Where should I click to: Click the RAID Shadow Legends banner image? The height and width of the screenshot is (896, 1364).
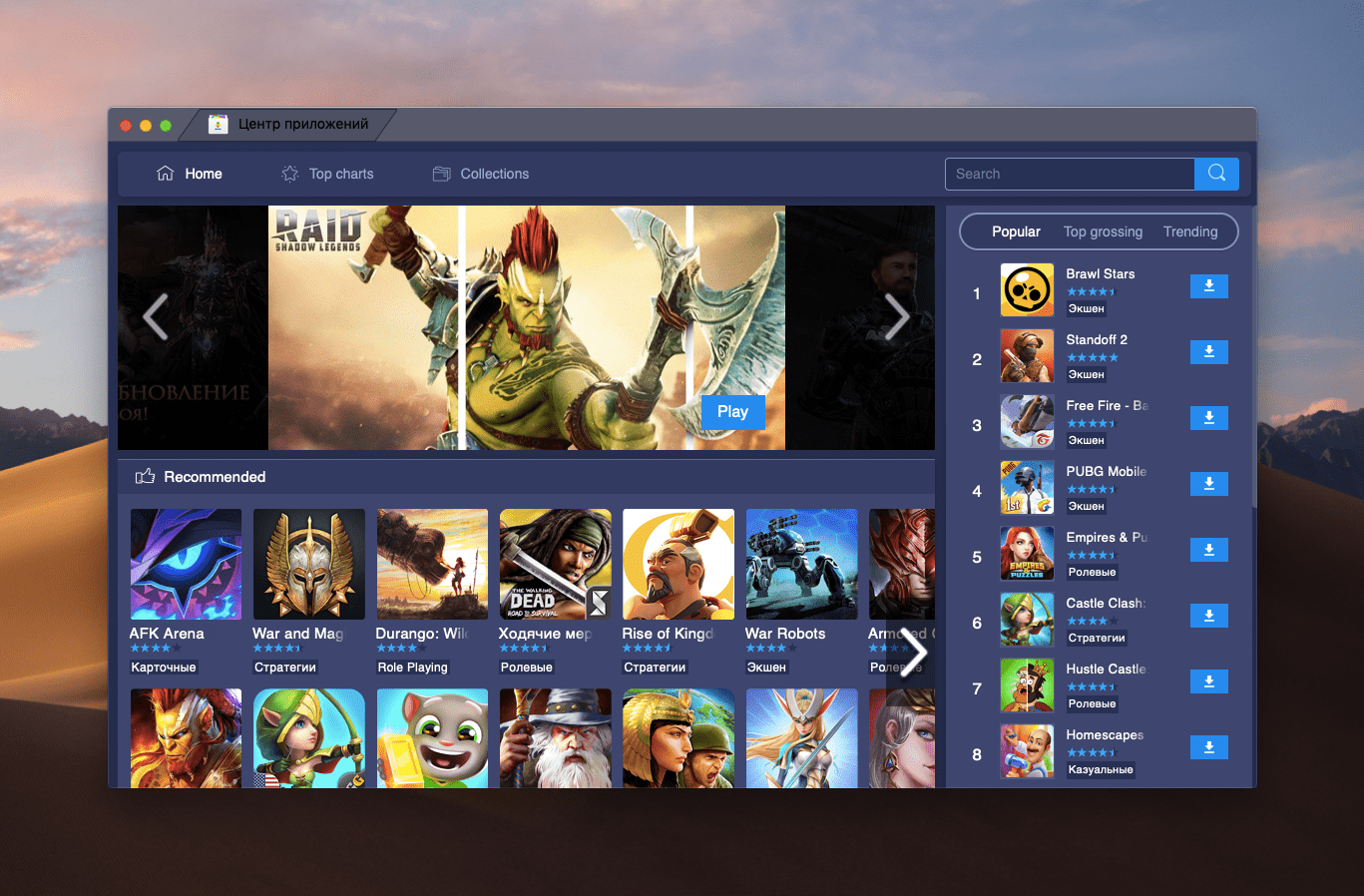pos(527,327)
